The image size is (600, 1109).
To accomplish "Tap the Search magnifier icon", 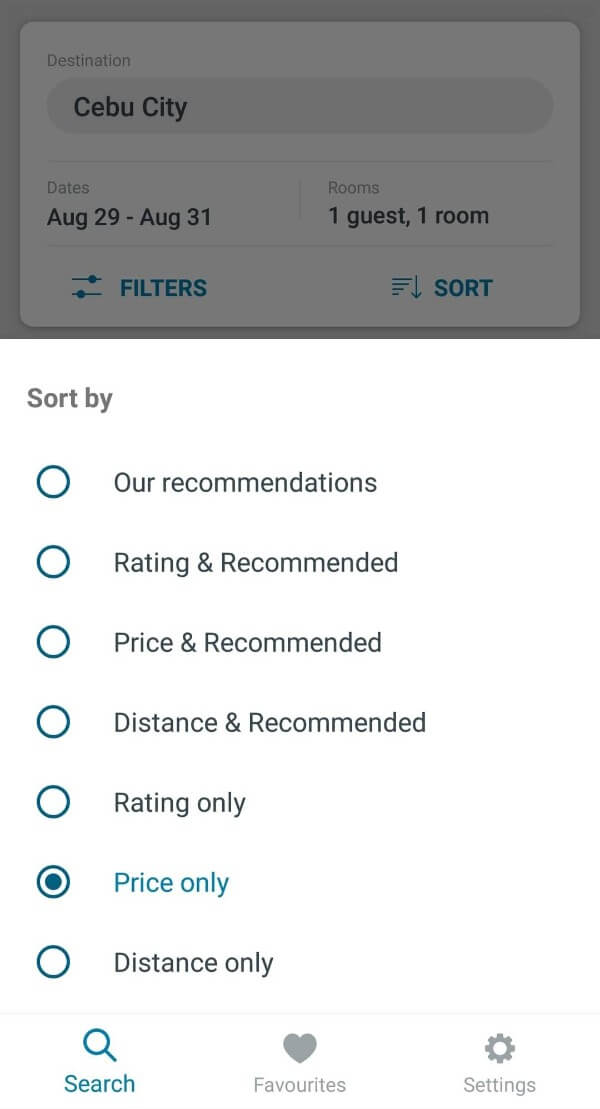I will 99,1047.
